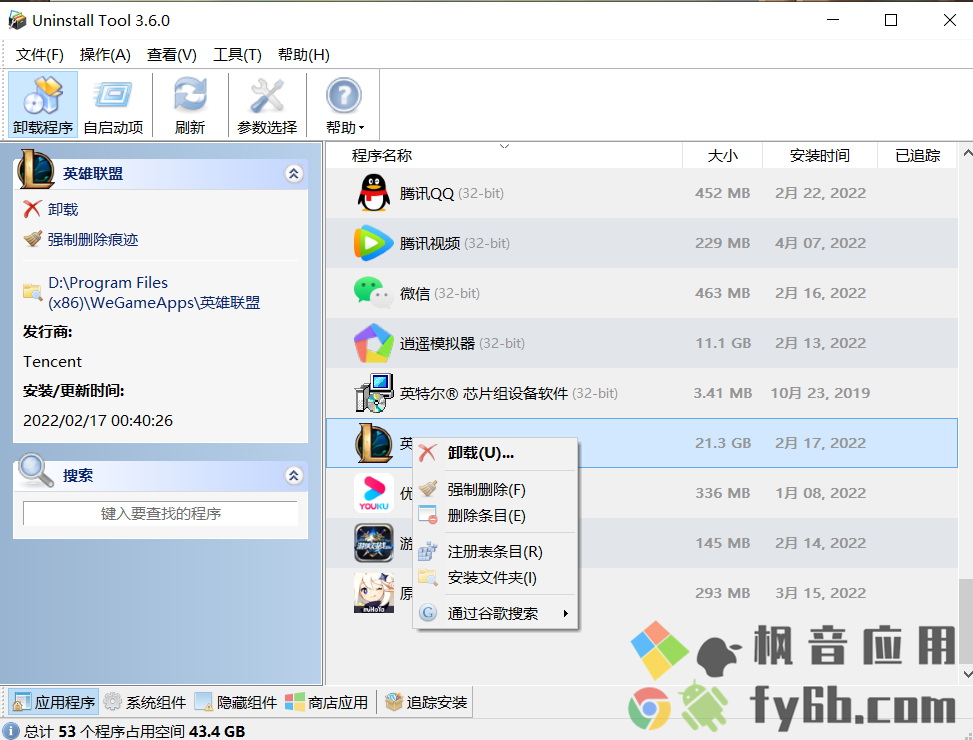This screenshot has width=973, height=740.
Task: Click the scroll down arrow of the program list
Action: pyautogui.click(x=967, y=674)
